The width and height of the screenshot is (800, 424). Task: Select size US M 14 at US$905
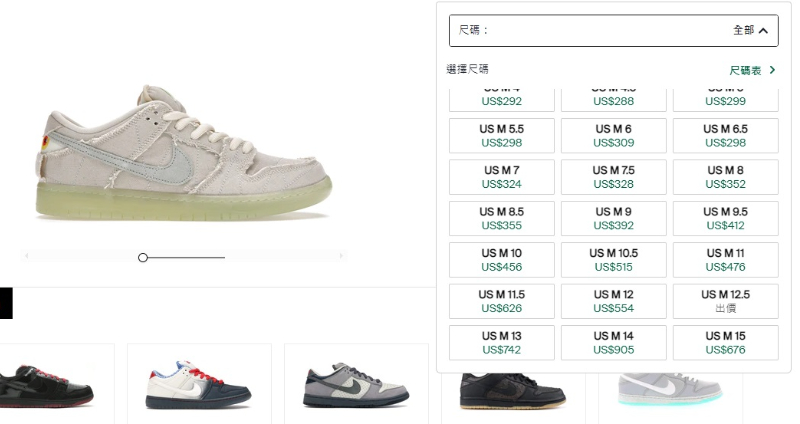pos(613,342)
